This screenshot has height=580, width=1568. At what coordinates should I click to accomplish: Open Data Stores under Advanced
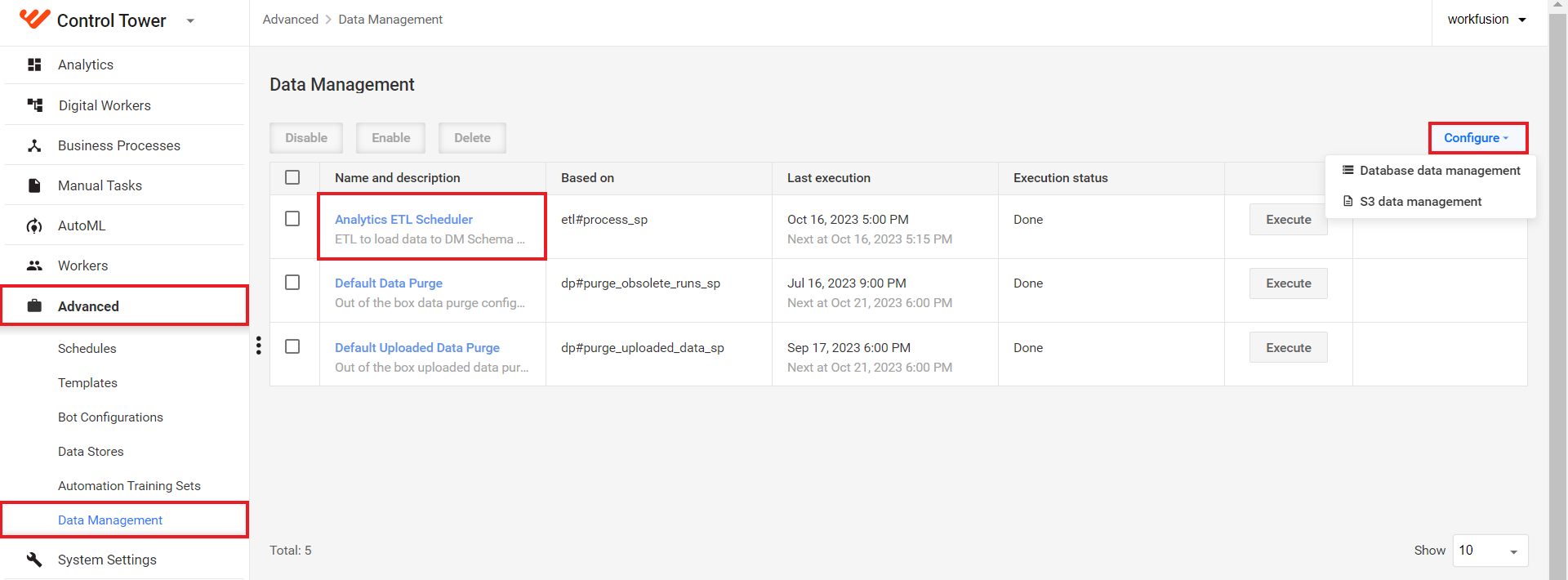91,451
